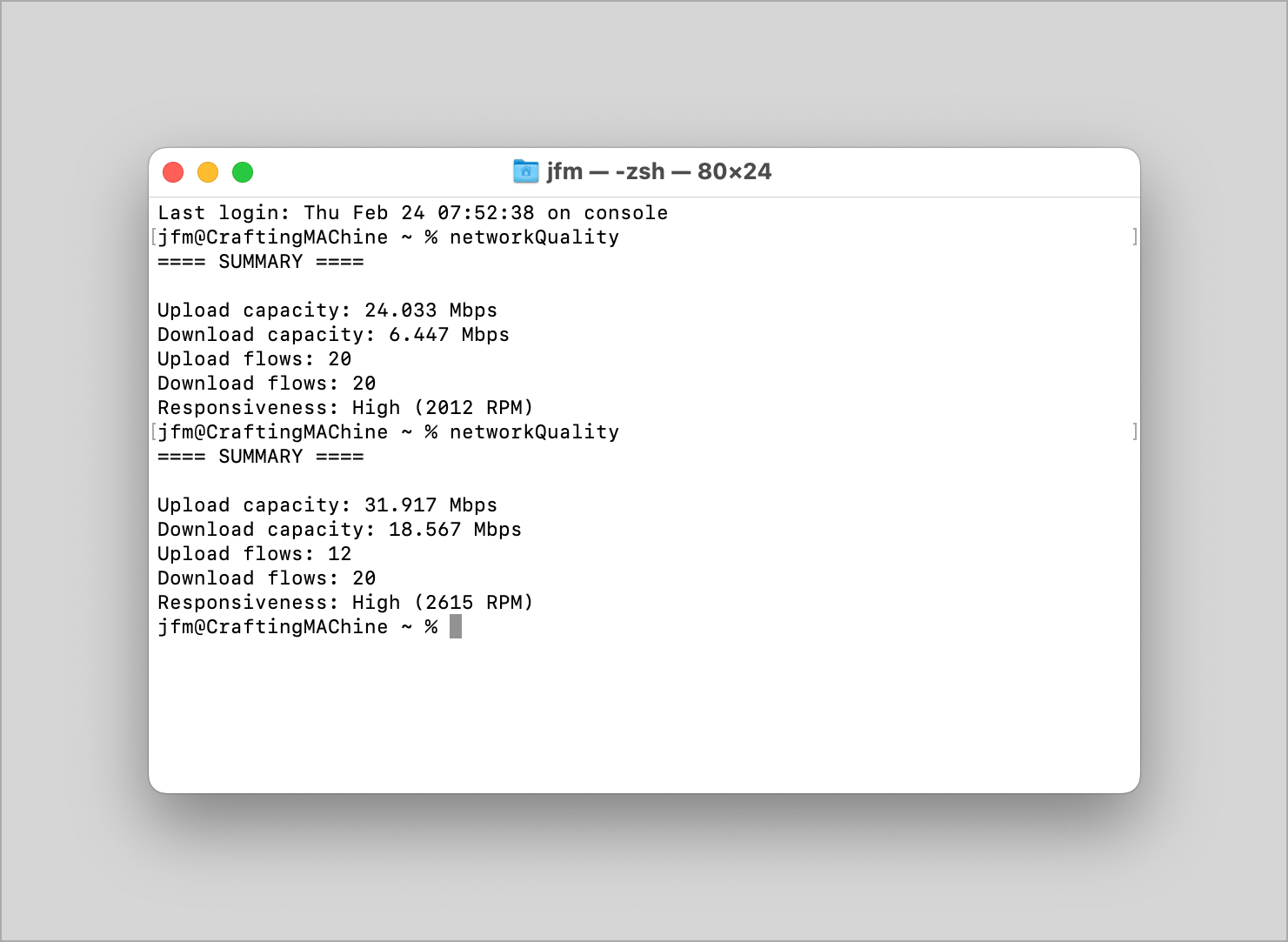The image size is (1288, 942).
Task: Click the Last login timestamp line
Action: (411, 212)
